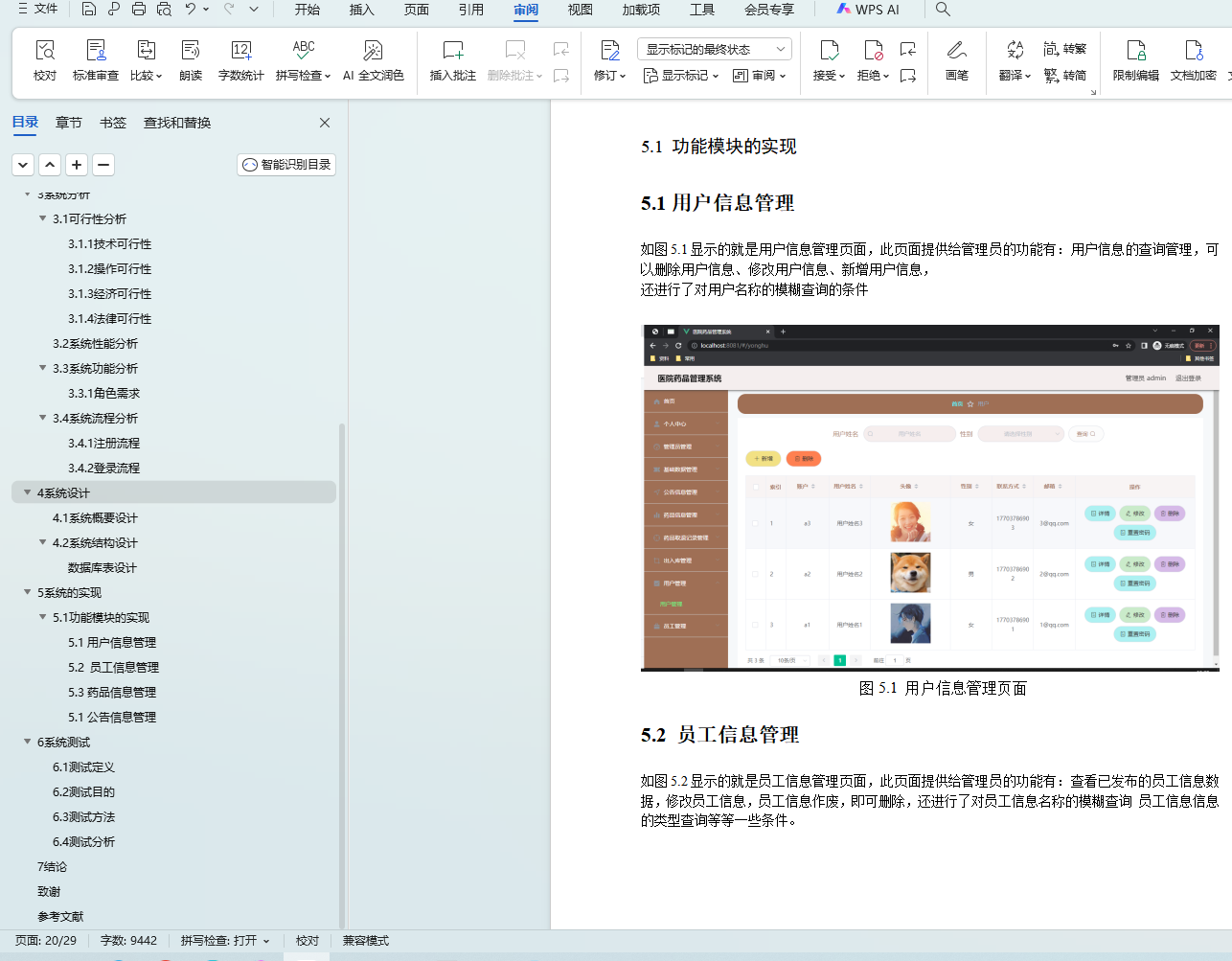Open the 审阅 reviewing pane button

coord(760,75)
